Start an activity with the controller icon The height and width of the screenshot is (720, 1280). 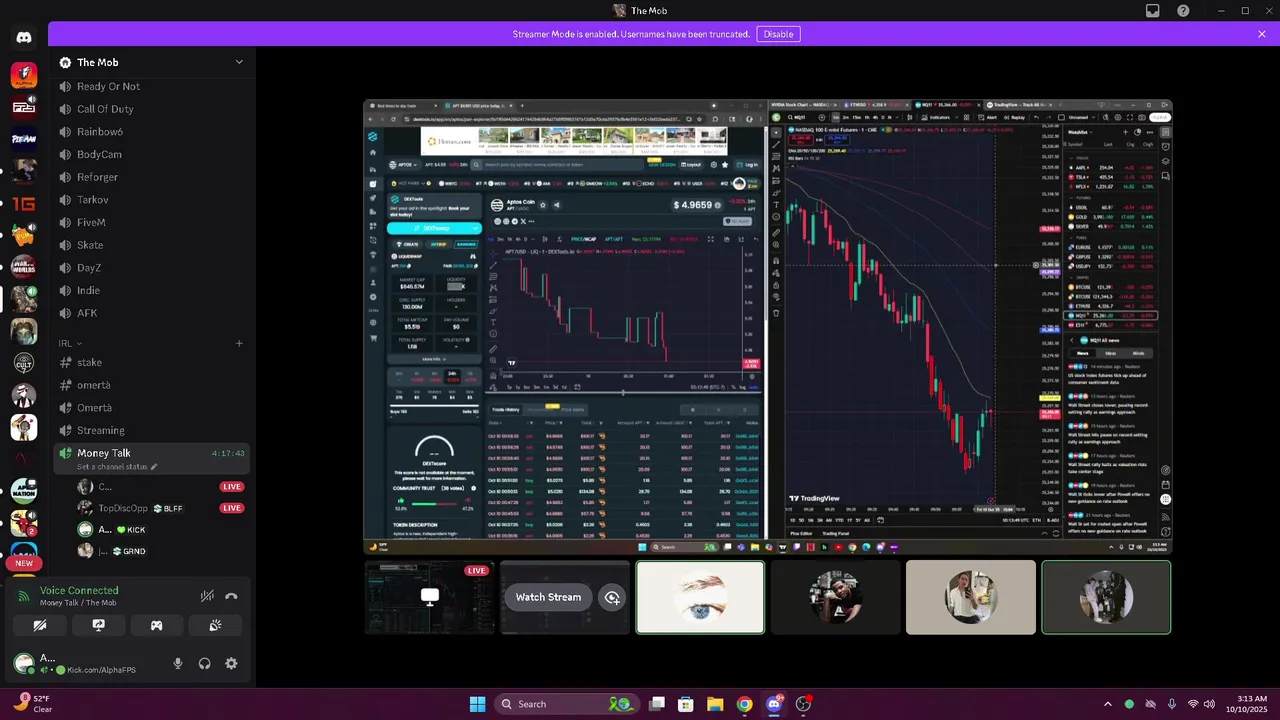pyautogui.click(x=157, y=625)
